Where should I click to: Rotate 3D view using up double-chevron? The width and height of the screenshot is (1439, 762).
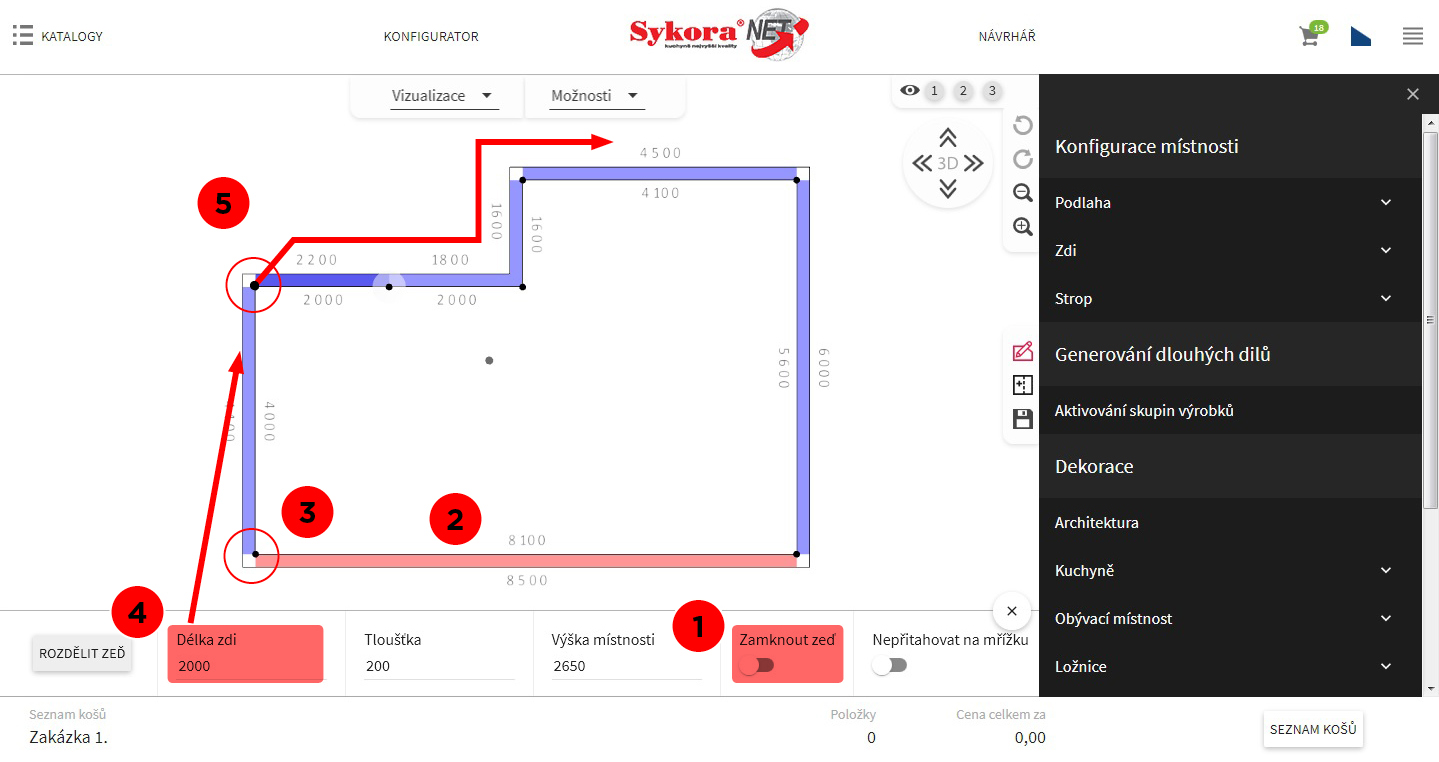pyautogui.click(x=947, y=138)
